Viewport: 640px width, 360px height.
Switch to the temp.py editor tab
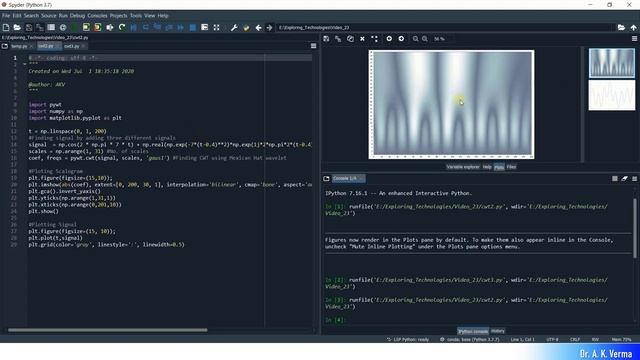click(20, 46)
